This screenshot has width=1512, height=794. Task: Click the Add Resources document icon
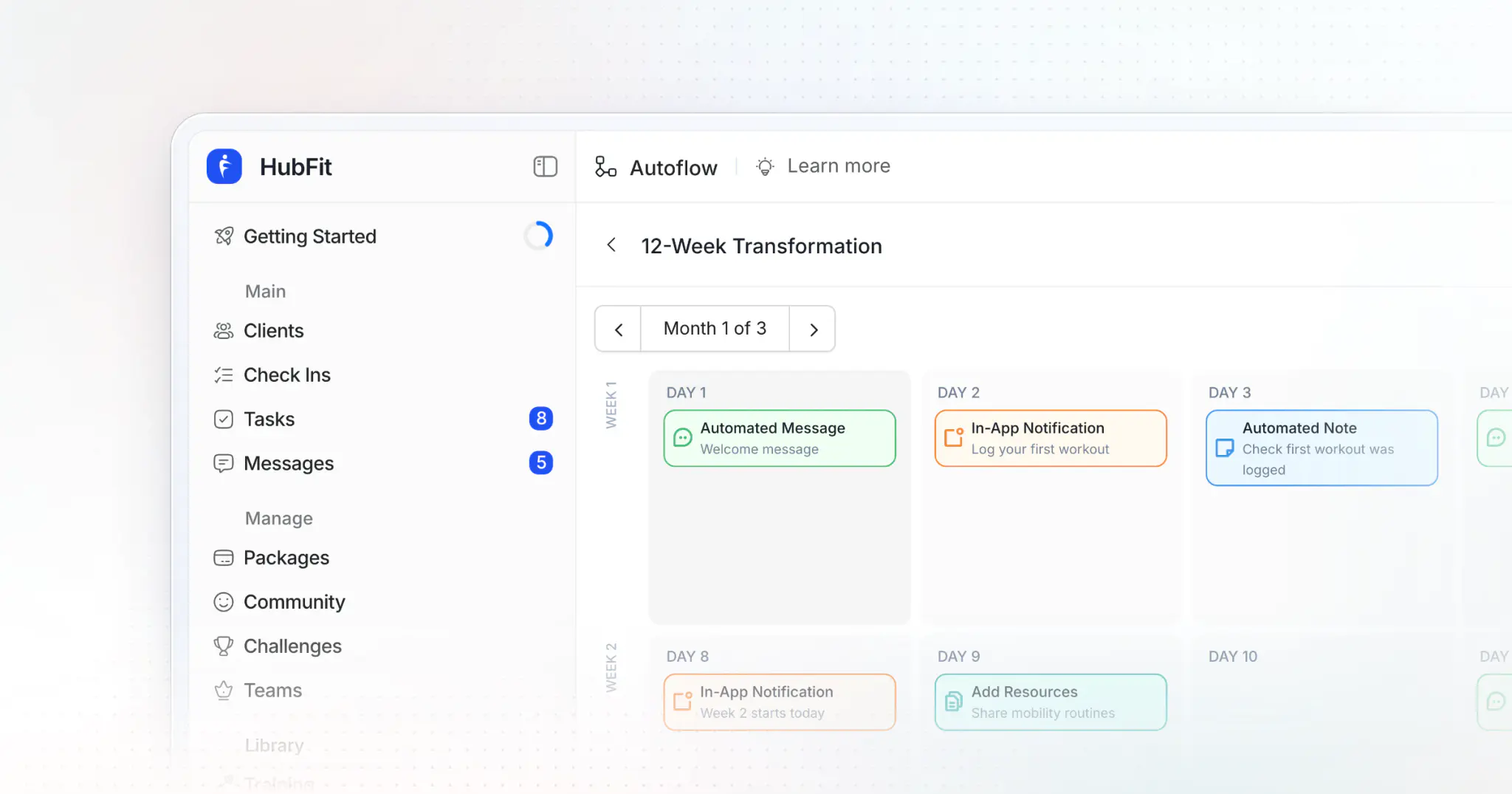tap(954, 702)
